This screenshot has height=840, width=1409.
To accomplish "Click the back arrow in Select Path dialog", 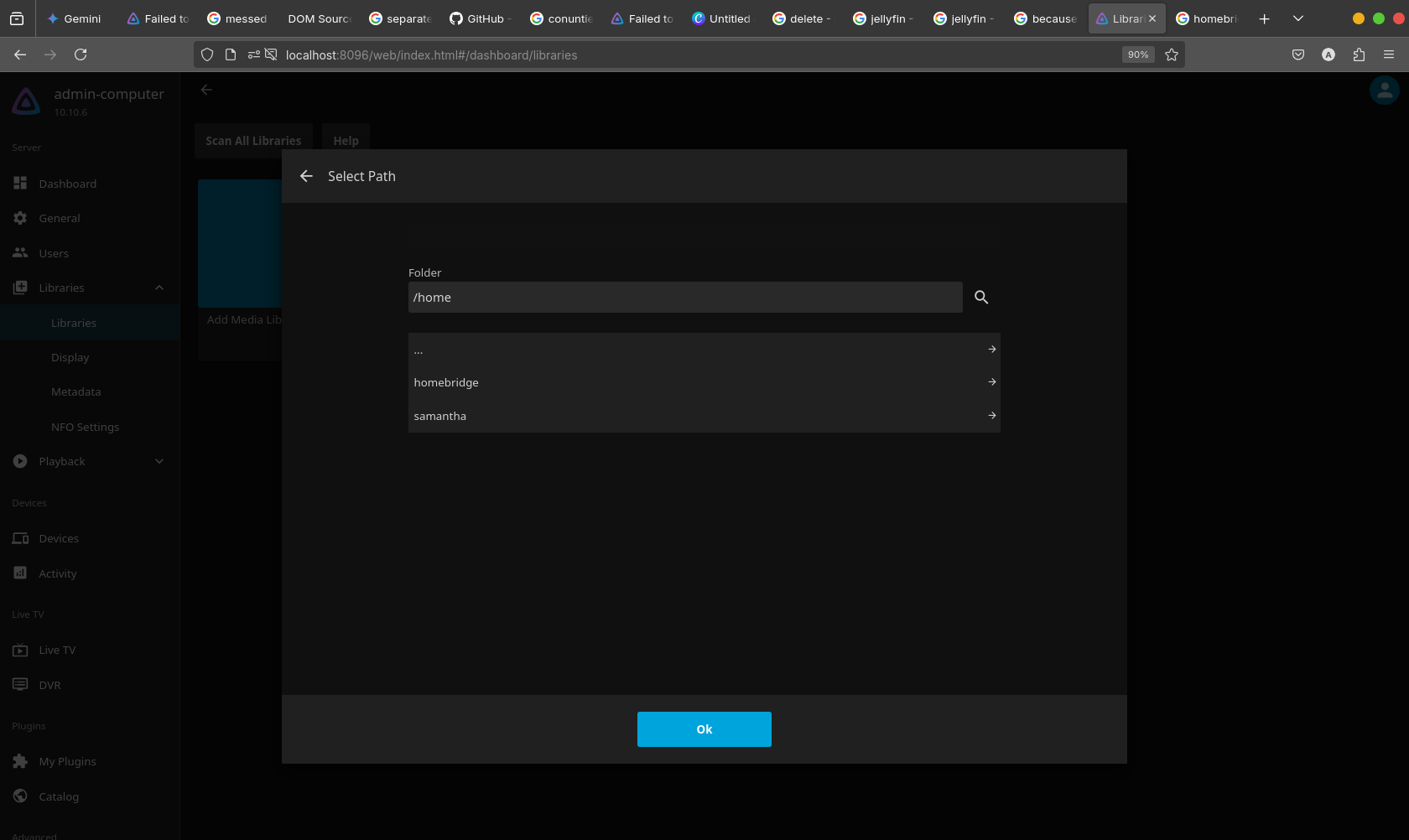I will pyautogui.click(x=306, y=176).
